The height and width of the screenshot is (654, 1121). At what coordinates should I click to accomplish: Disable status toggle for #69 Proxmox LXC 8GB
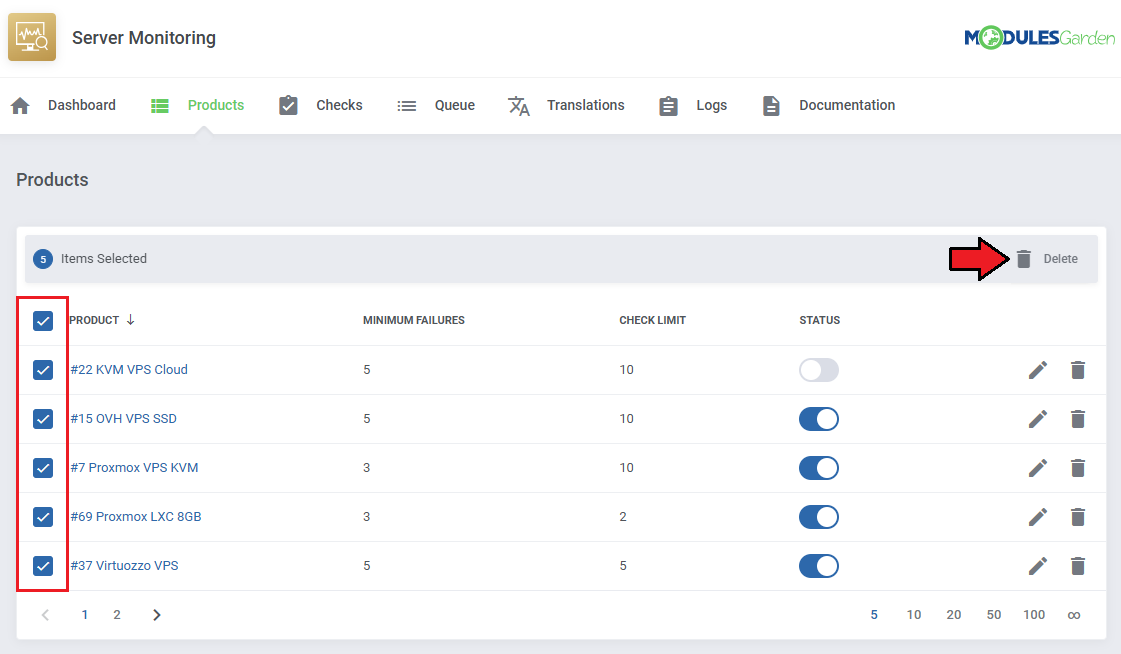819,517
